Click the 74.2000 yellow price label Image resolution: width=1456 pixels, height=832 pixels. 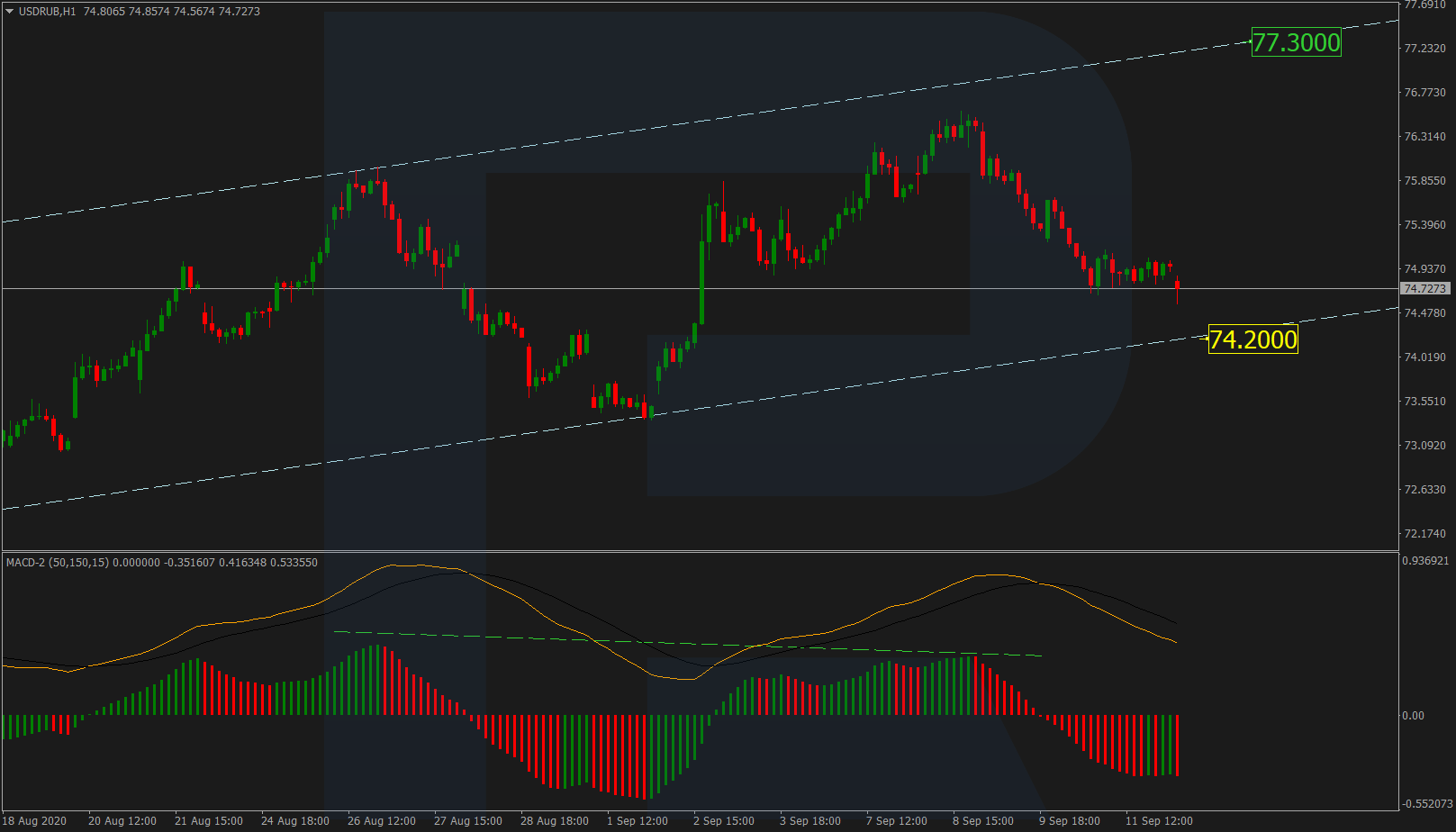(x=1253, y=339)
